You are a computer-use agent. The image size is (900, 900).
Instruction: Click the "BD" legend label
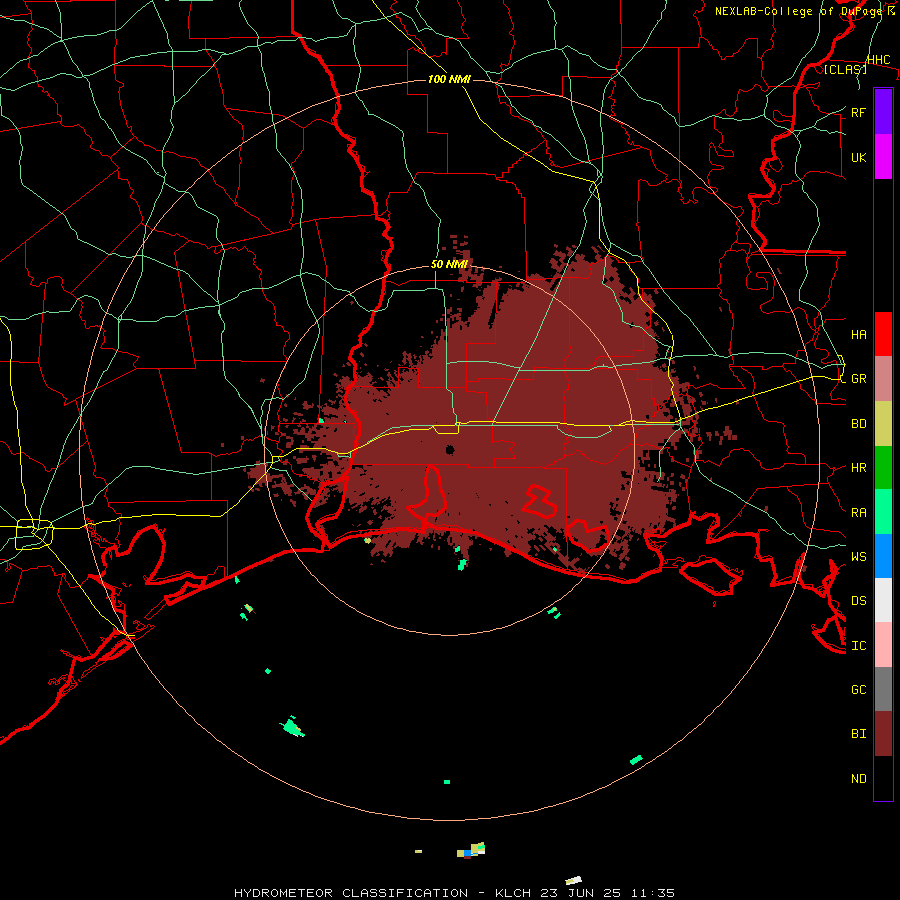pyautogui.click(x=859, y=424)
